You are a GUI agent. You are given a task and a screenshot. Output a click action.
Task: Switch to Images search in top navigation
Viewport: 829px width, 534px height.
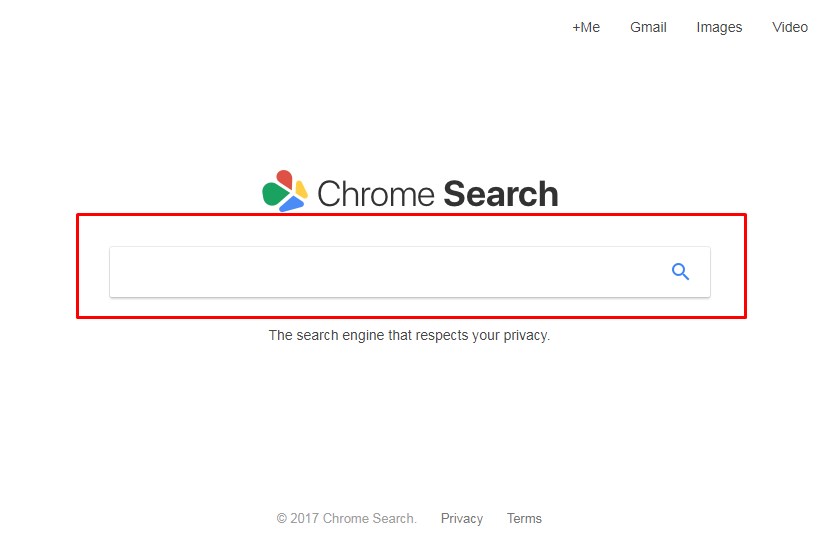coord(719,27)
